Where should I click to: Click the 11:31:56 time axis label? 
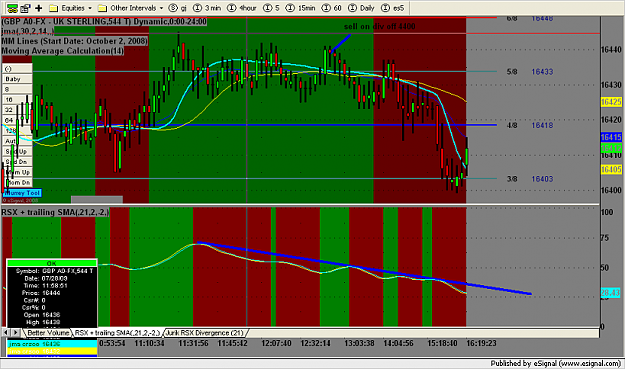(x=193, y=343)
